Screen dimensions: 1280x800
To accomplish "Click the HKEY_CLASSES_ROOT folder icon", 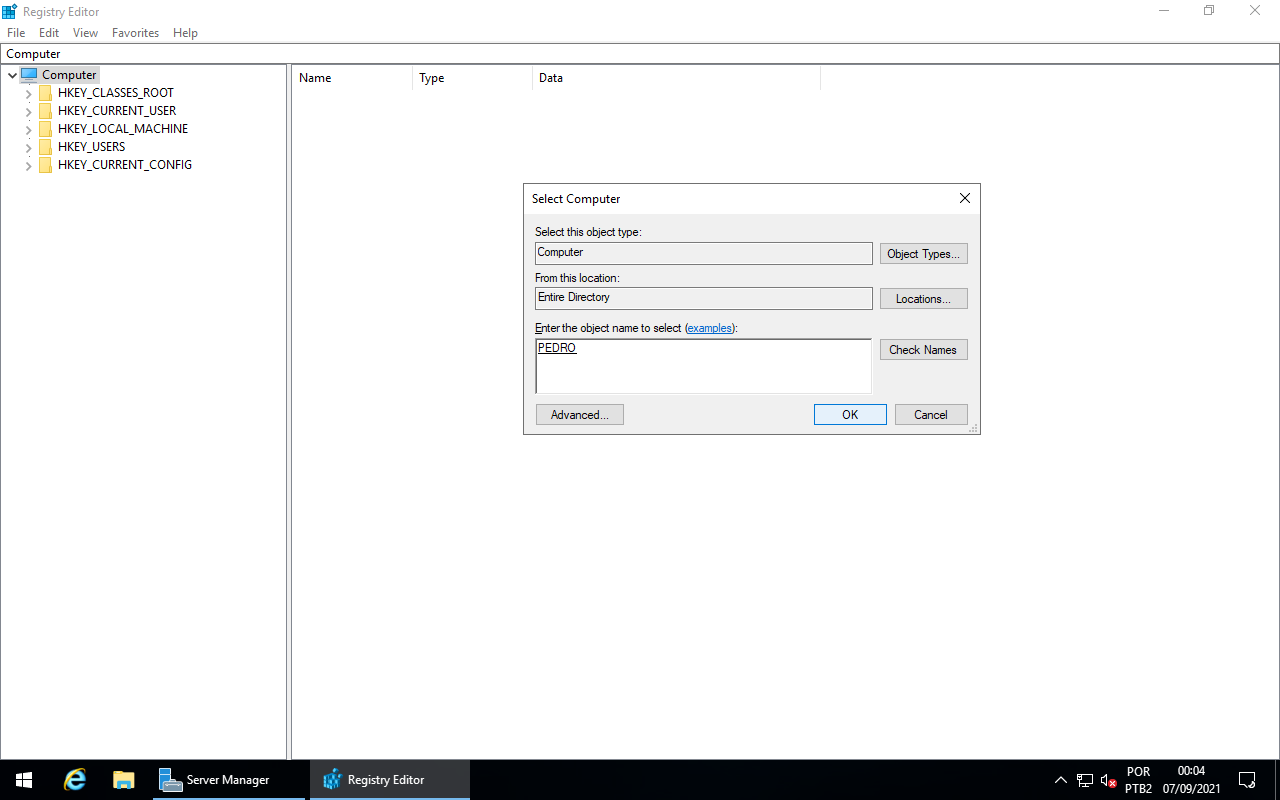I will click(45, 92).
